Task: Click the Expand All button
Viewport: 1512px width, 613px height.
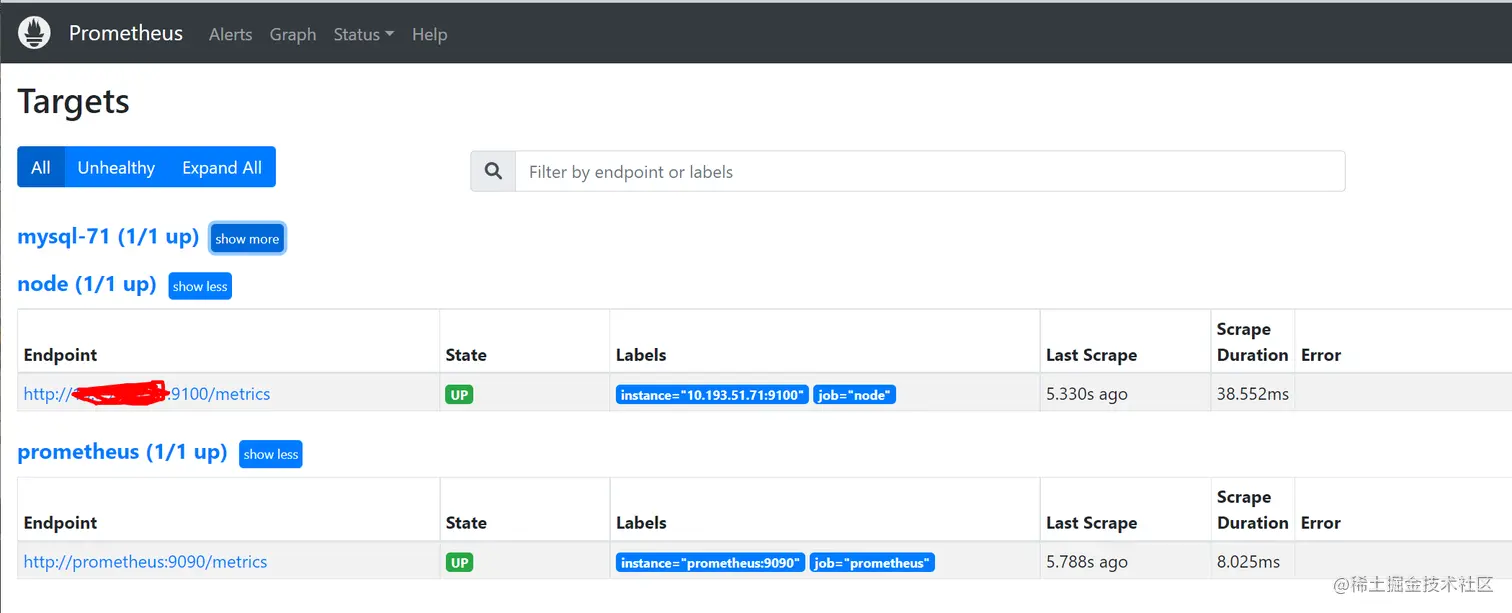Action: point(222,167)
